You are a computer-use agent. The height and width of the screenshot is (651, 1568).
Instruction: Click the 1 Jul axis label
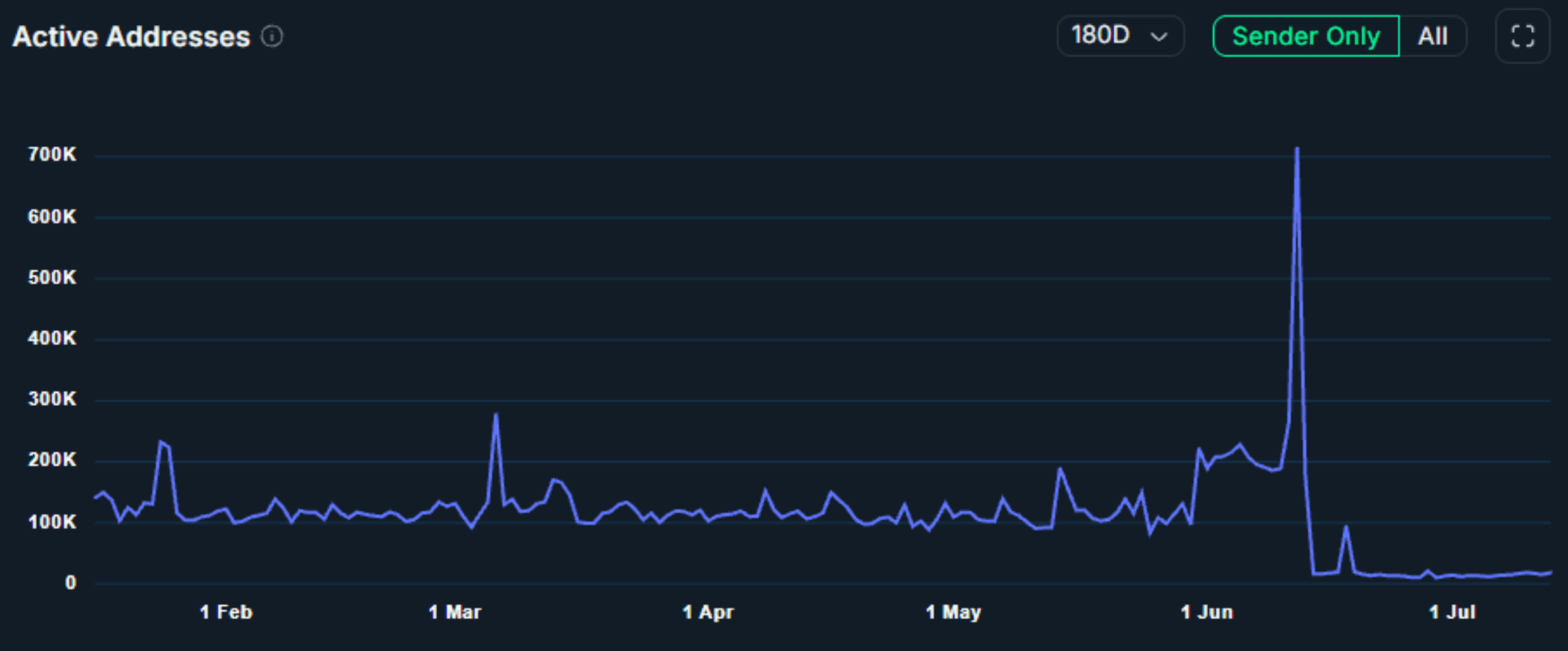click(x=1452, y=612)
